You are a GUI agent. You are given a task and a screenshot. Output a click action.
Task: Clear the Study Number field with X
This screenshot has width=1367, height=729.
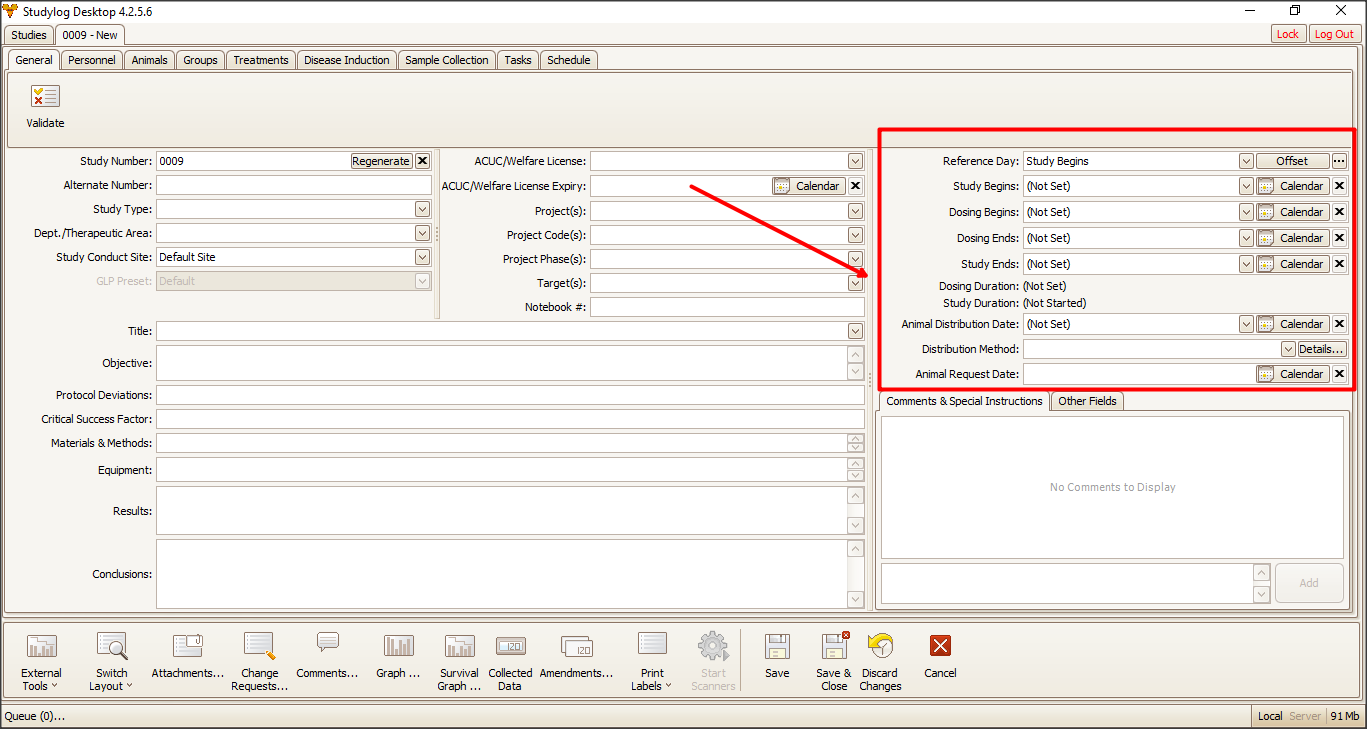click(422, 161)
